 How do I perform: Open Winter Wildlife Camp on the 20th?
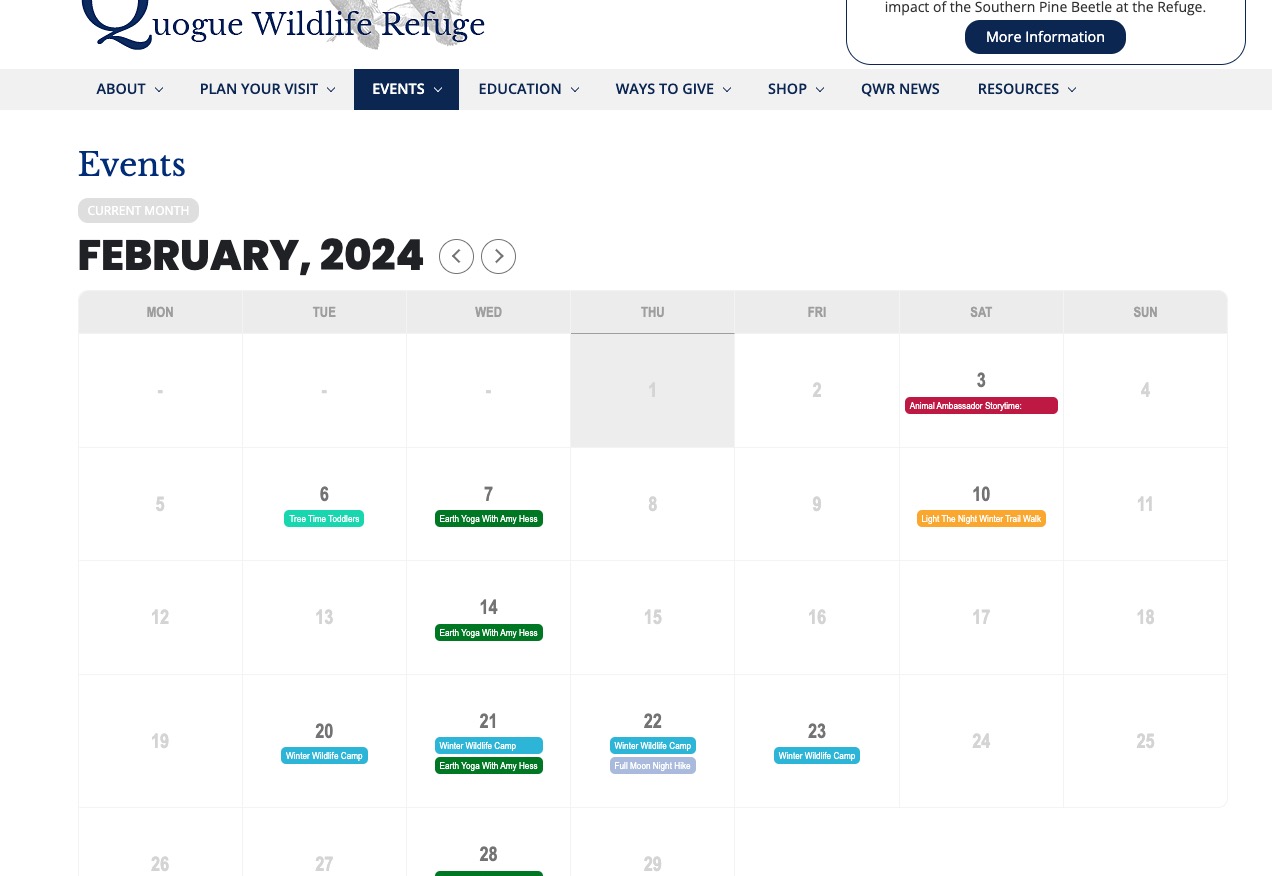click(x=324, y=756)
